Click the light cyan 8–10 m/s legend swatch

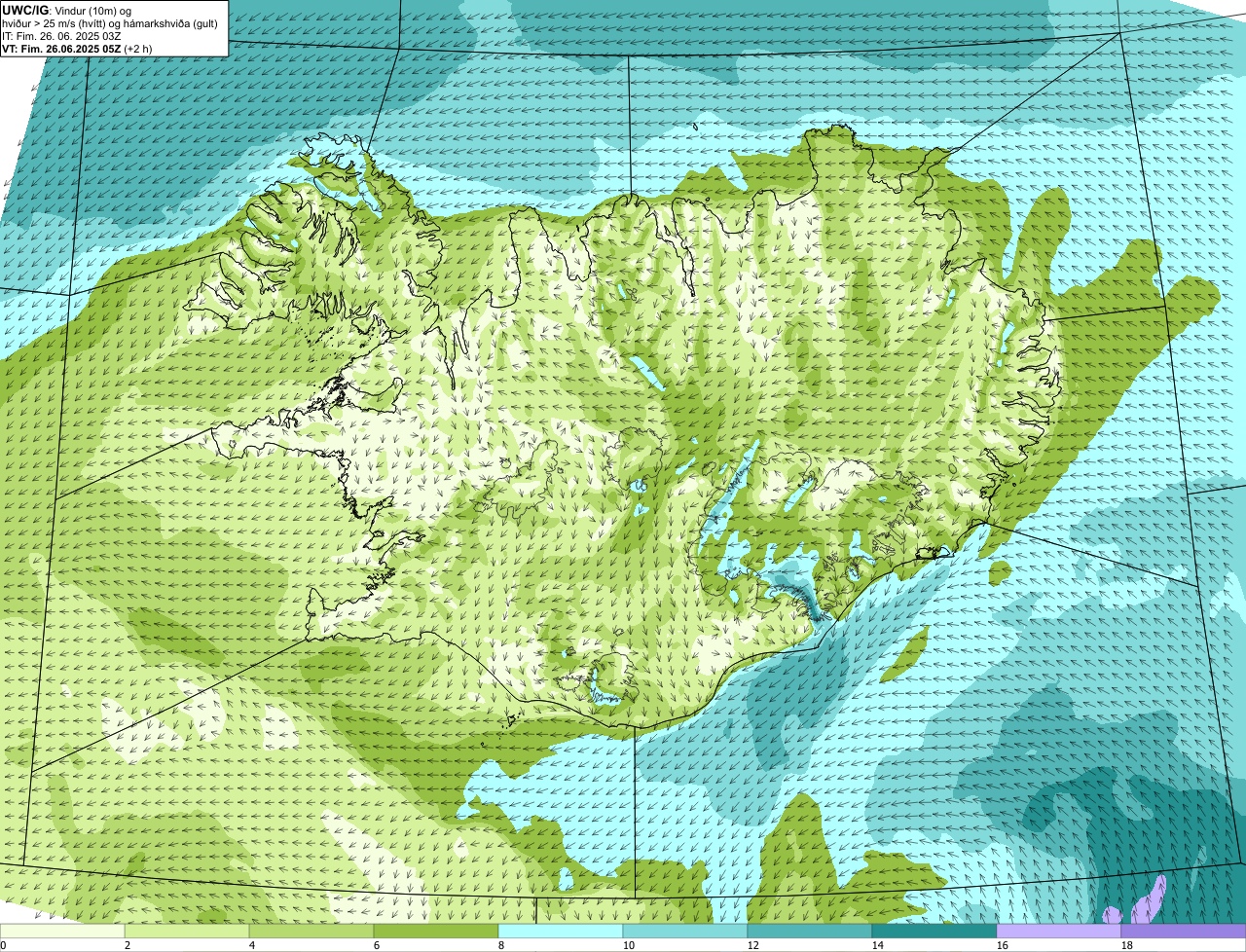tap(561, 932)
